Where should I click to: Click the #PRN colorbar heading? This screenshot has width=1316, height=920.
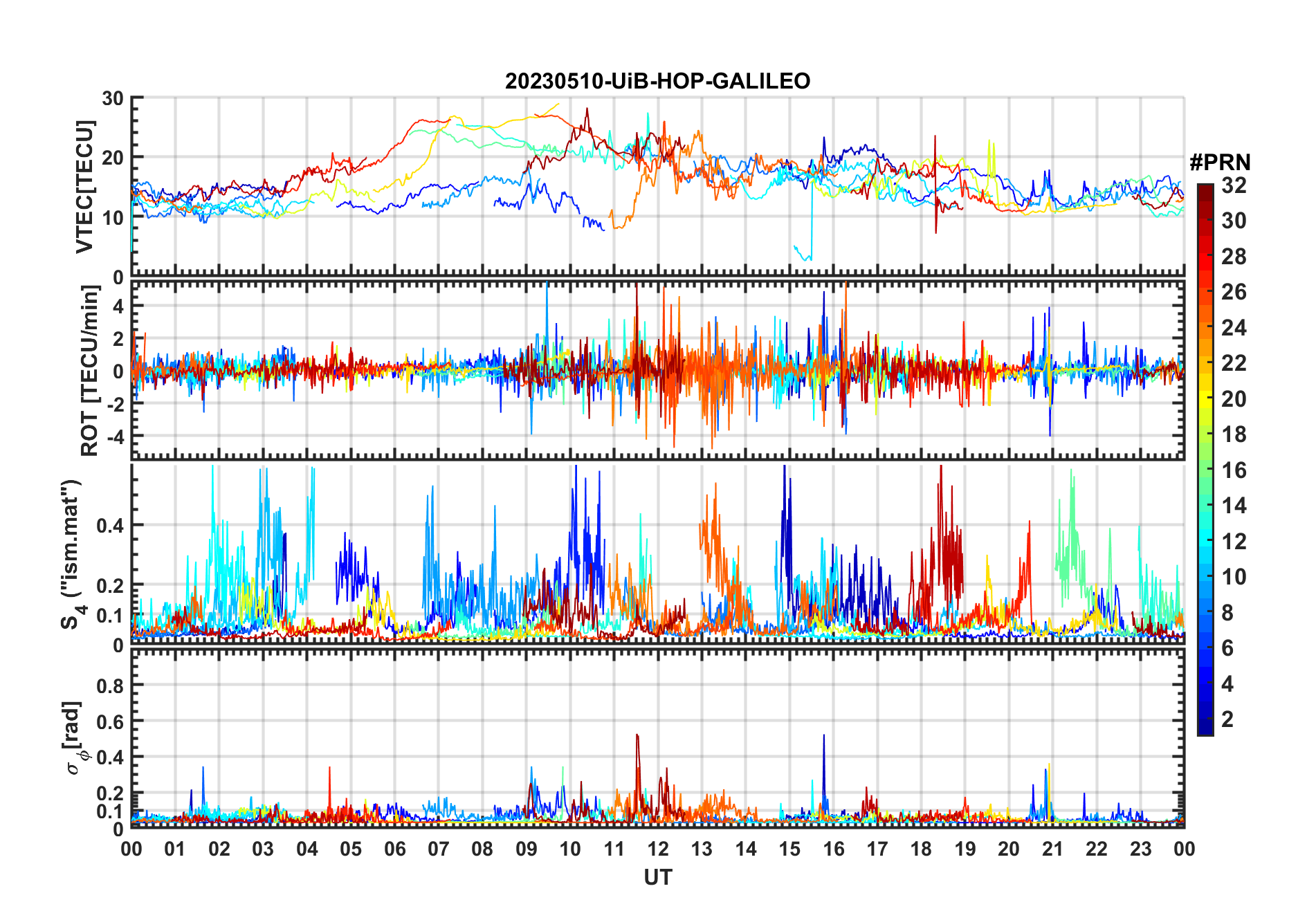[x=1221, y=163]
